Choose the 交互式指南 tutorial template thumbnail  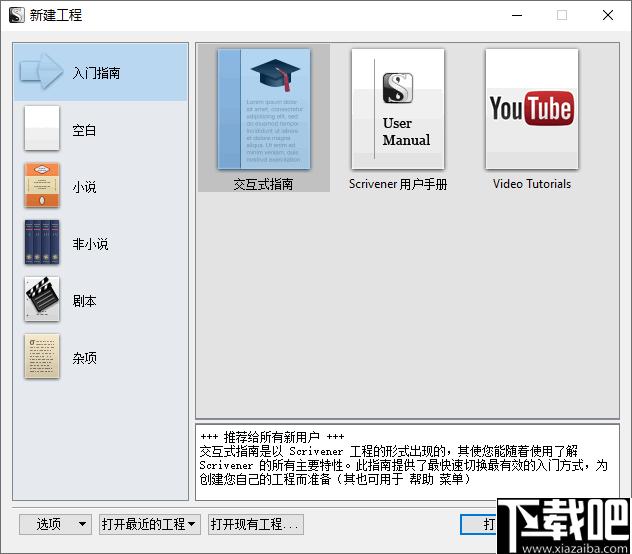(x=264, y=109)
